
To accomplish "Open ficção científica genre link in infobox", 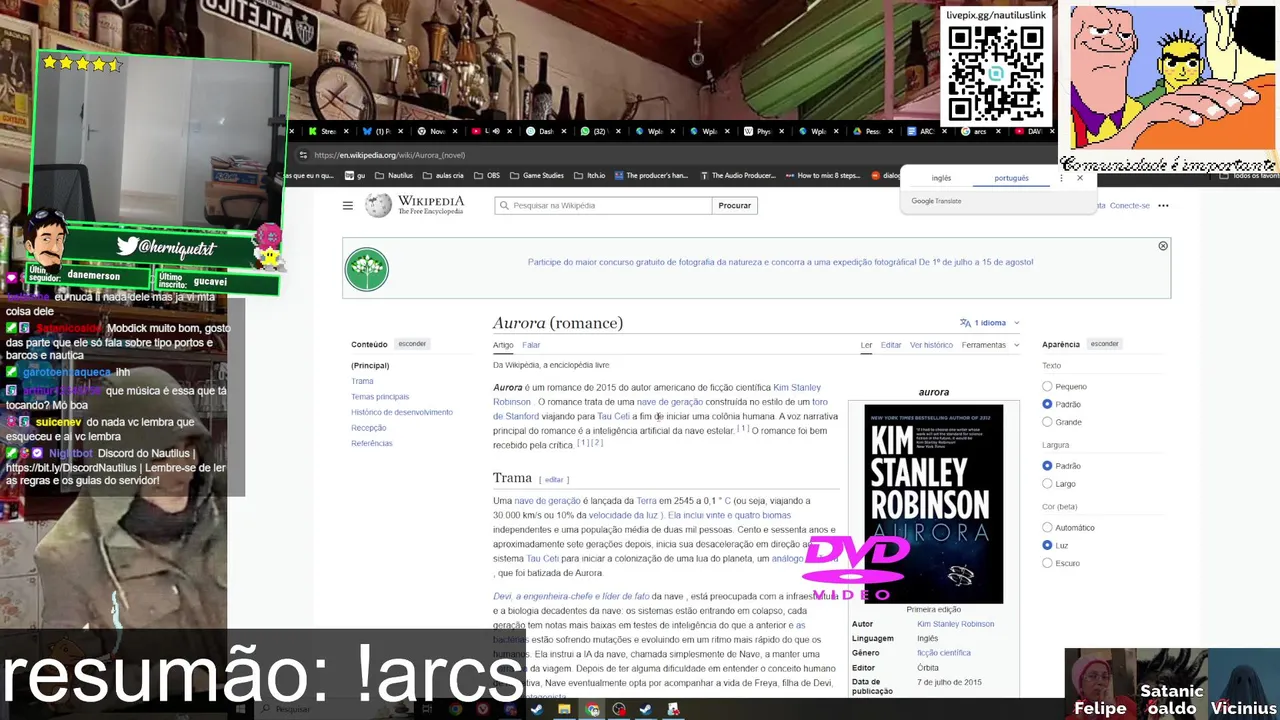I will (x=944, y=653).
